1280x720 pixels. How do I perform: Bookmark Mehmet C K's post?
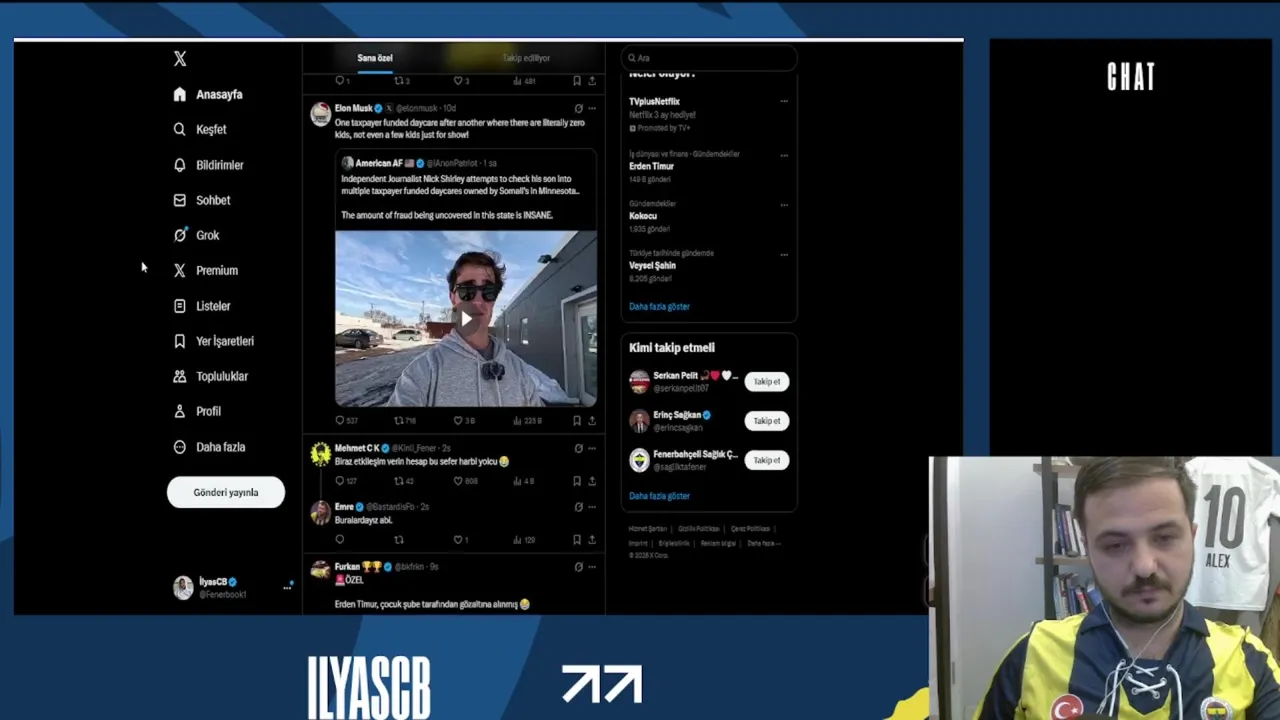(577, 481)
